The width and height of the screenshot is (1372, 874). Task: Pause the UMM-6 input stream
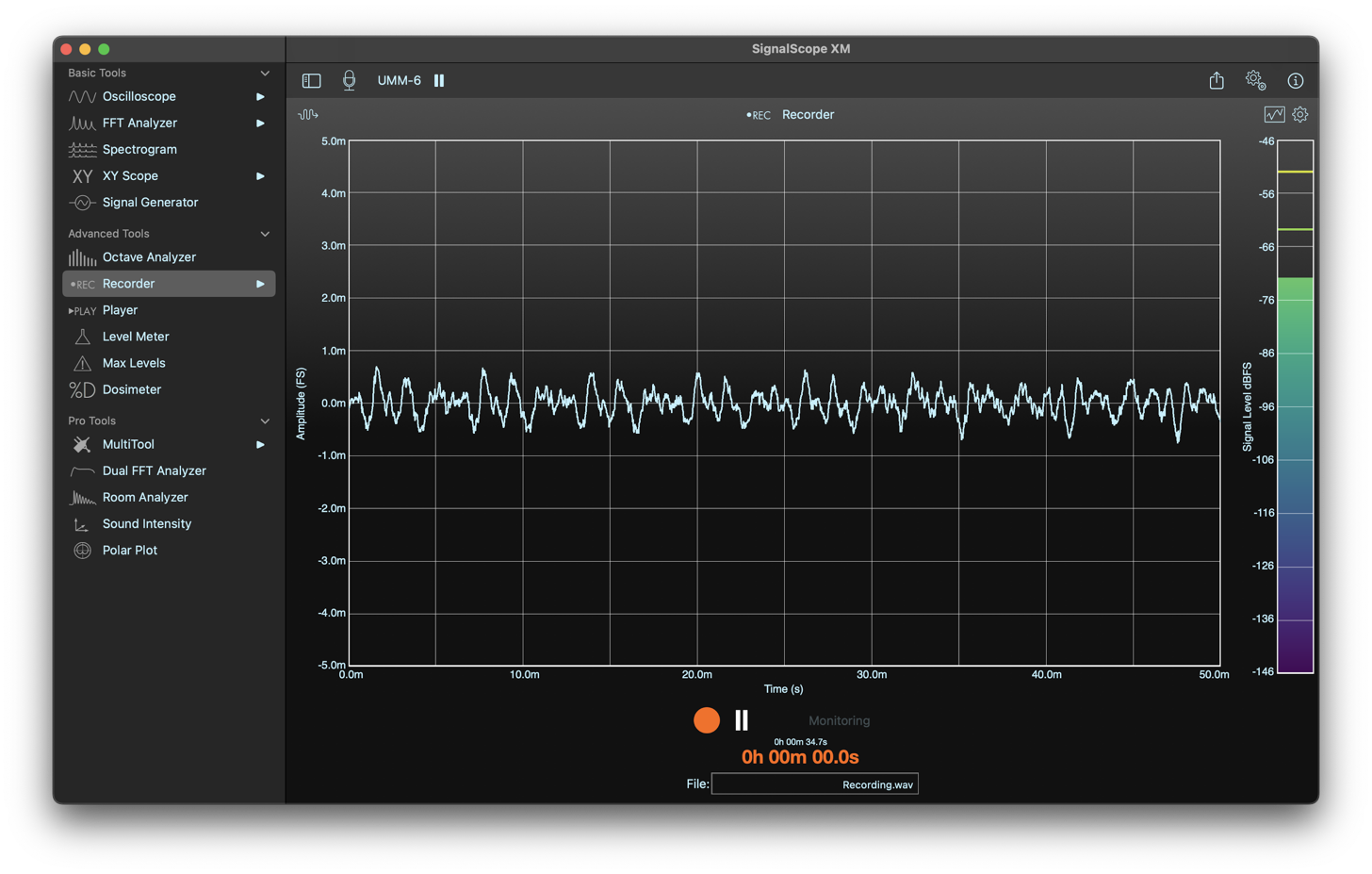point(439,80)
